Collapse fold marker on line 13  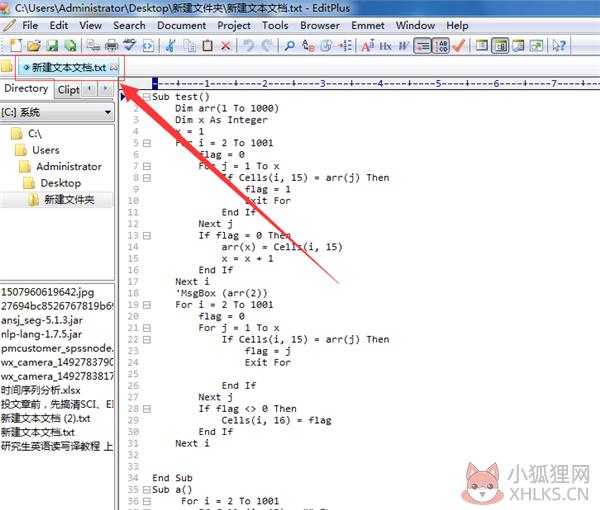pos(147,236)
